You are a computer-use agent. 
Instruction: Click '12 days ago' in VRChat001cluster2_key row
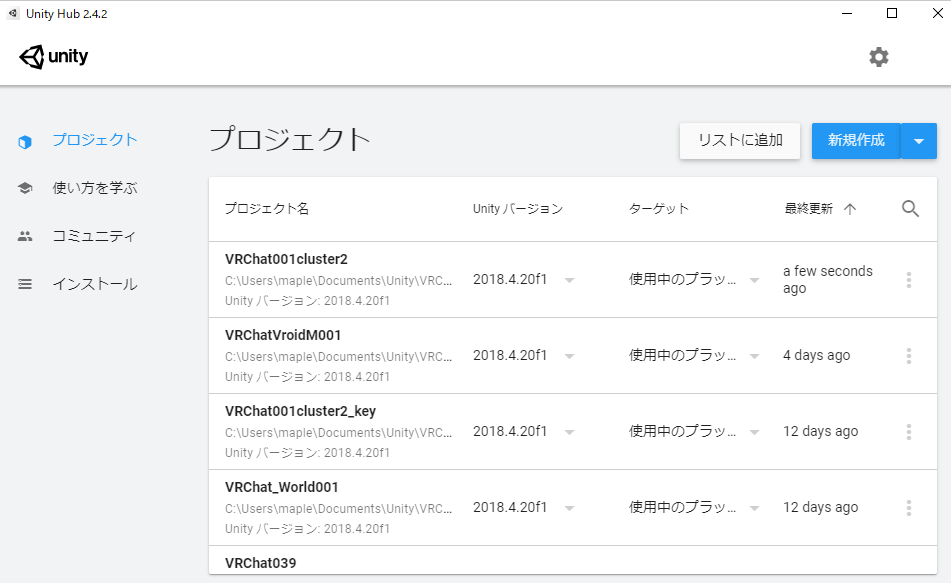820,431
